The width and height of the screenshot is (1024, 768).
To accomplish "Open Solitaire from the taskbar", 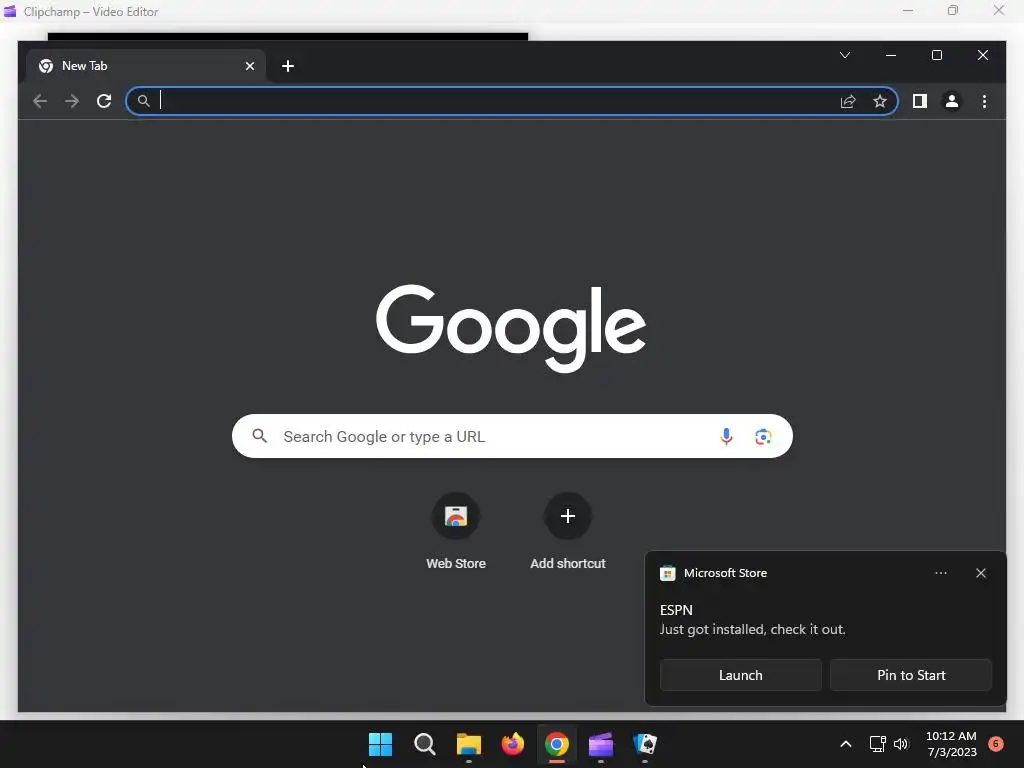I will click(x=645, y=744).
